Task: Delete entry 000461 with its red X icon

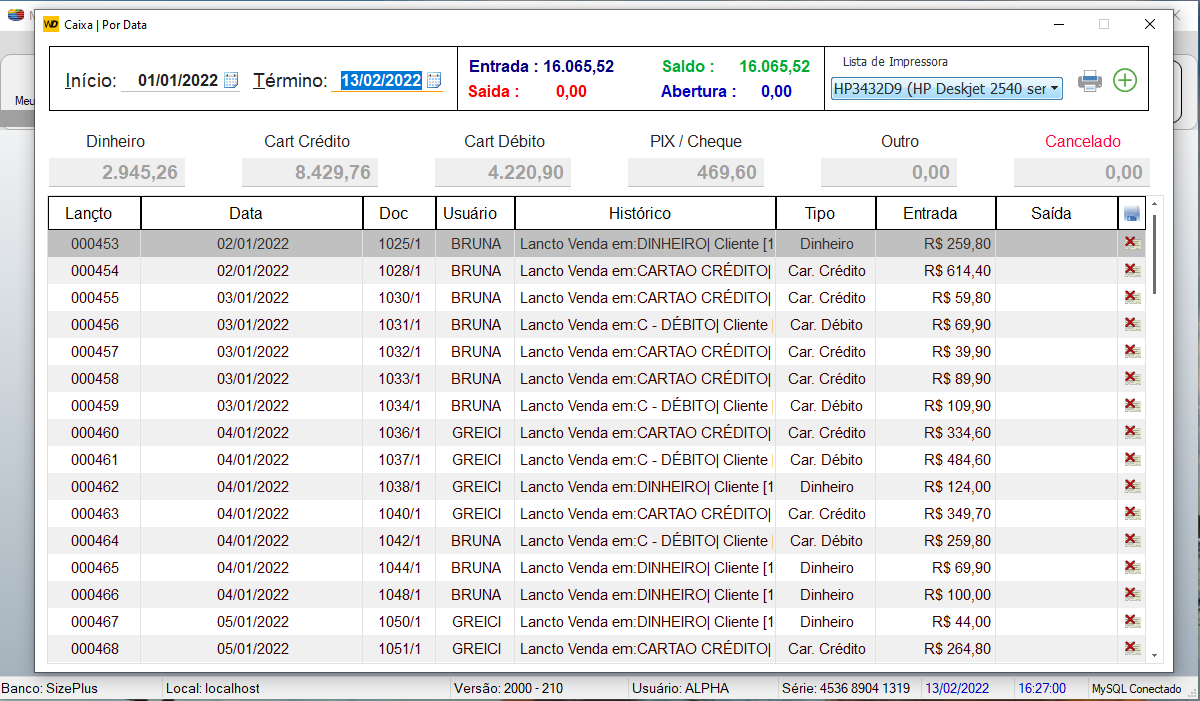Action: tap(1132, 459)
